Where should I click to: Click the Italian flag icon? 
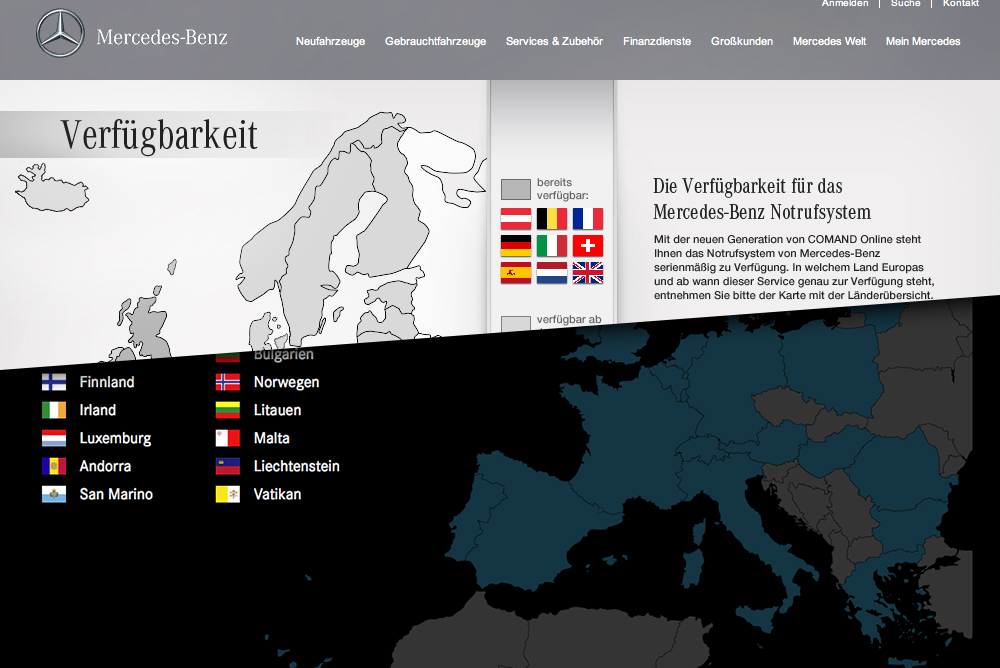click(x=552, y=246)
